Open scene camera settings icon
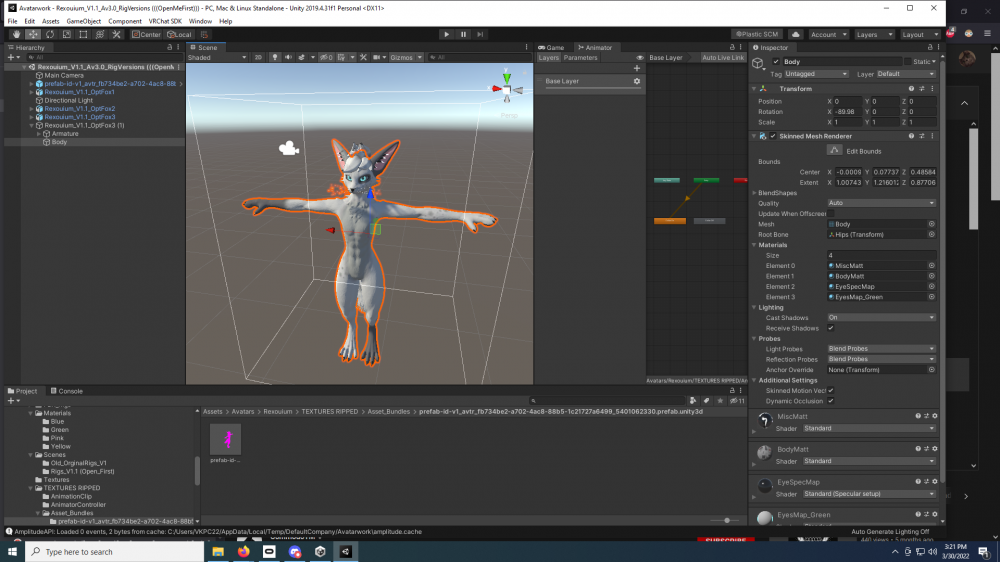Image resolution: width=1000 pixels, height=562 pixels. 378,57
